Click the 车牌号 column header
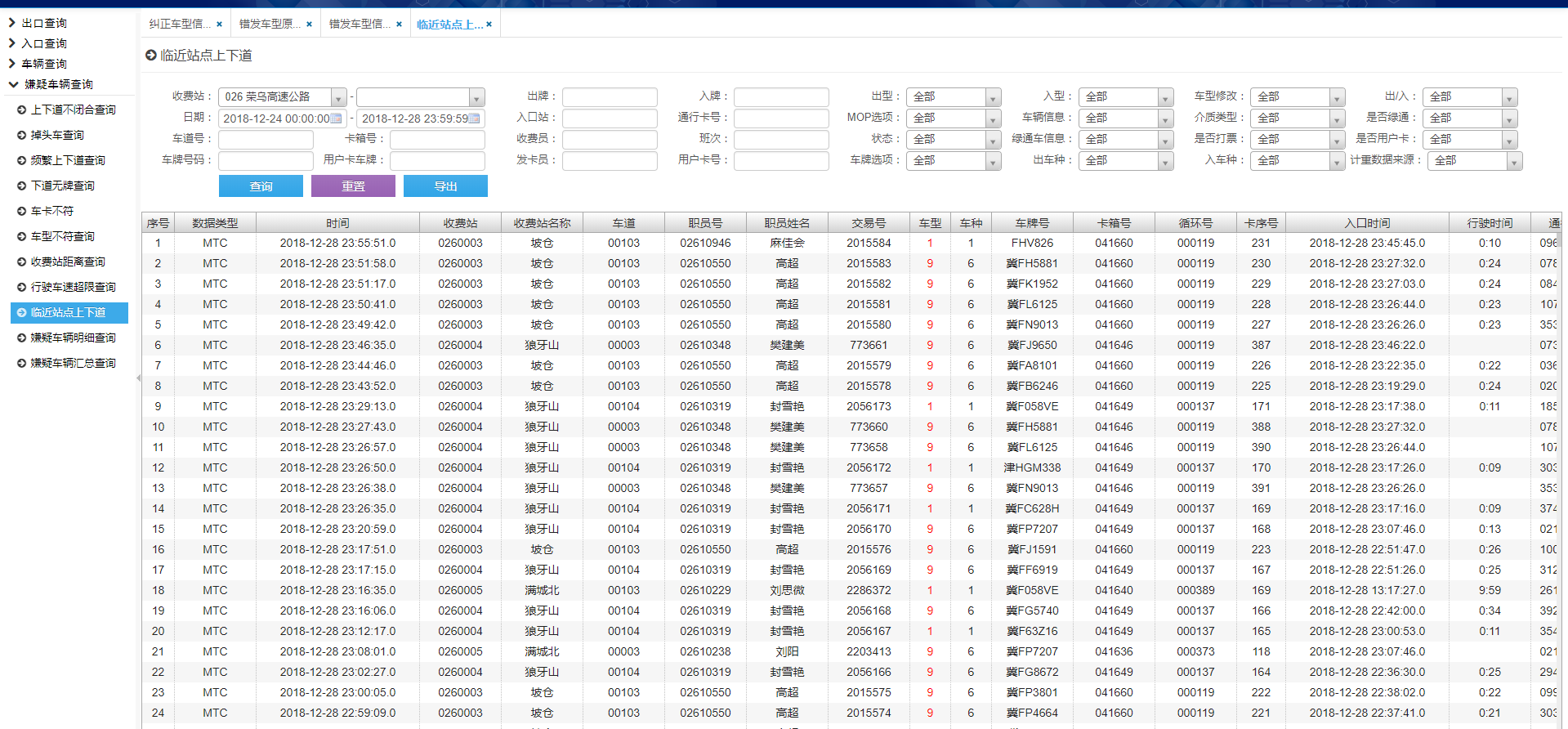The image size is (1568, 729). (x=1032, y=223)
